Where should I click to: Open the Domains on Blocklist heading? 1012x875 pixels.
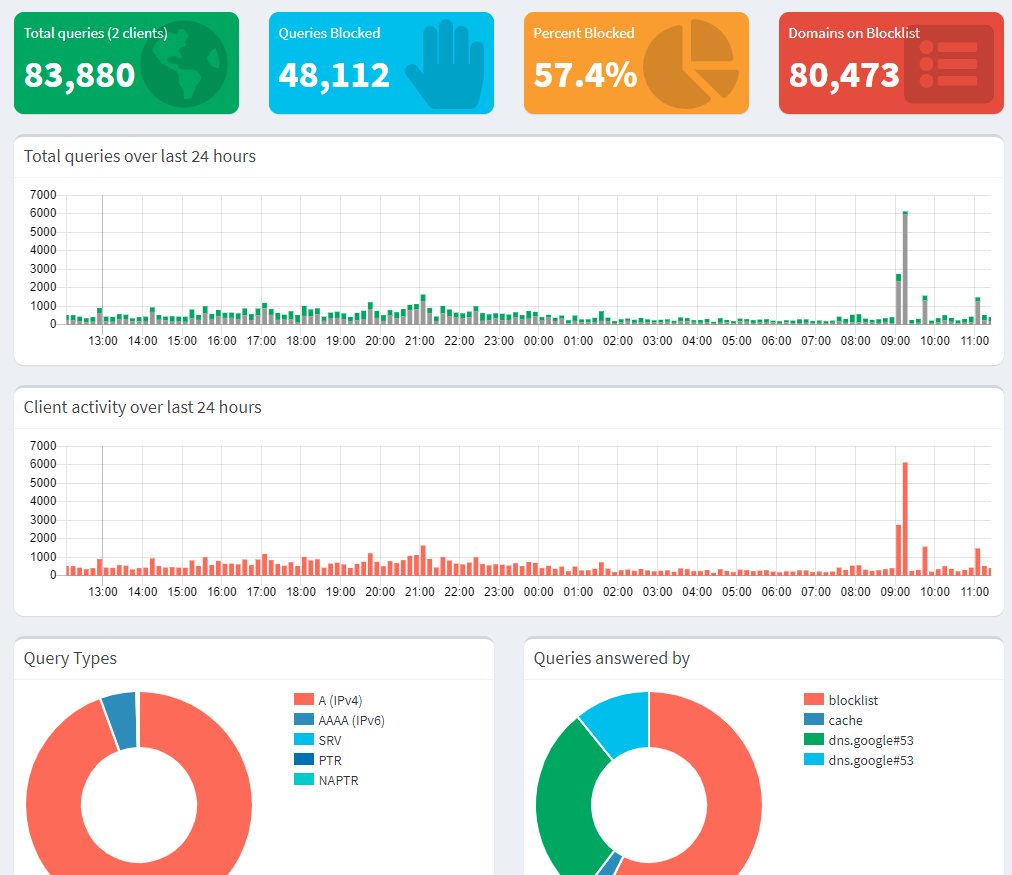854,33
